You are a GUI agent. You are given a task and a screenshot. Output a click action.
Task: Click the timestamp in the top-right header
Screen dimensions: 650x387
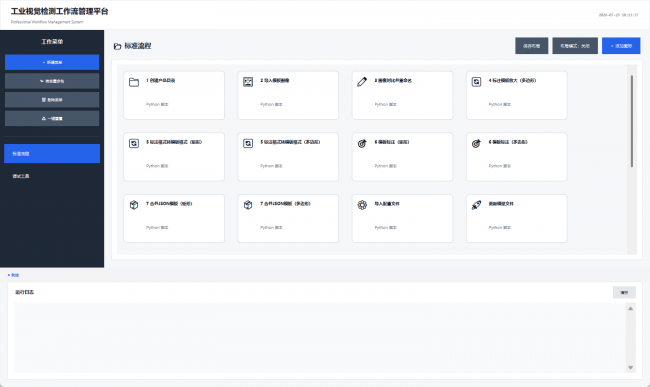pyautogui.click(x=618, y=15)
